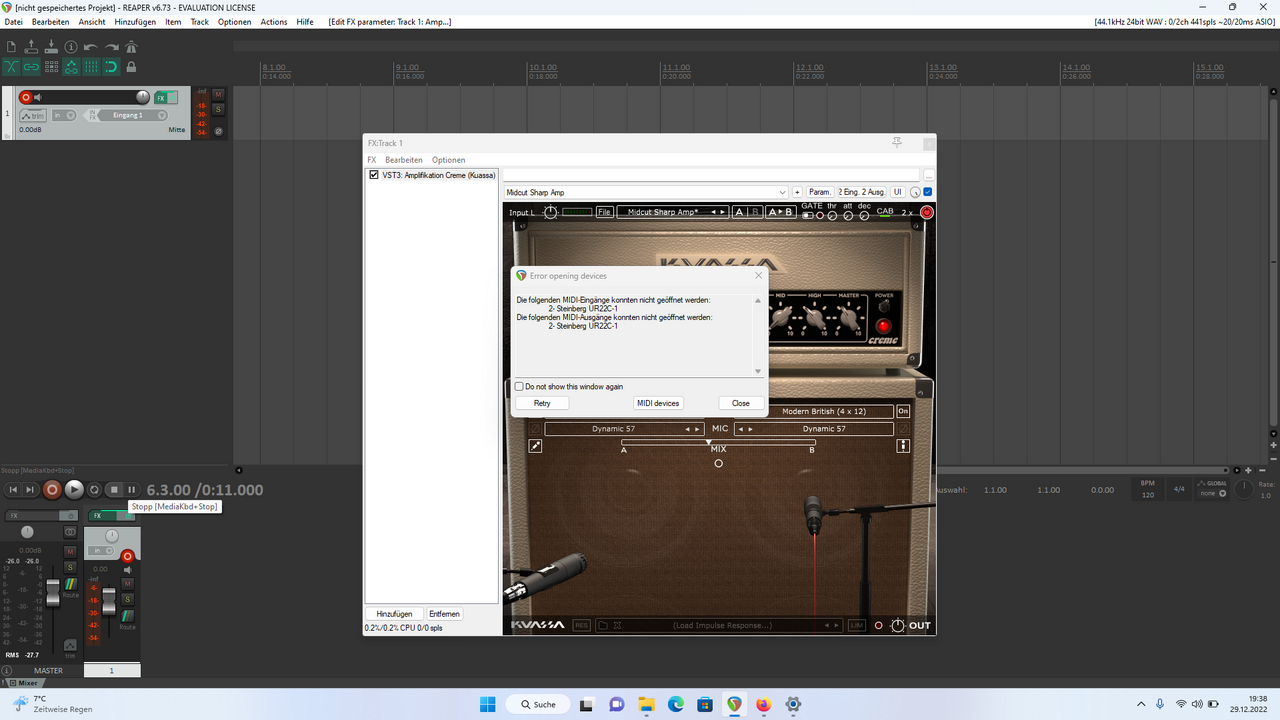Save project using the download-arrow toolbar icon

51,47
